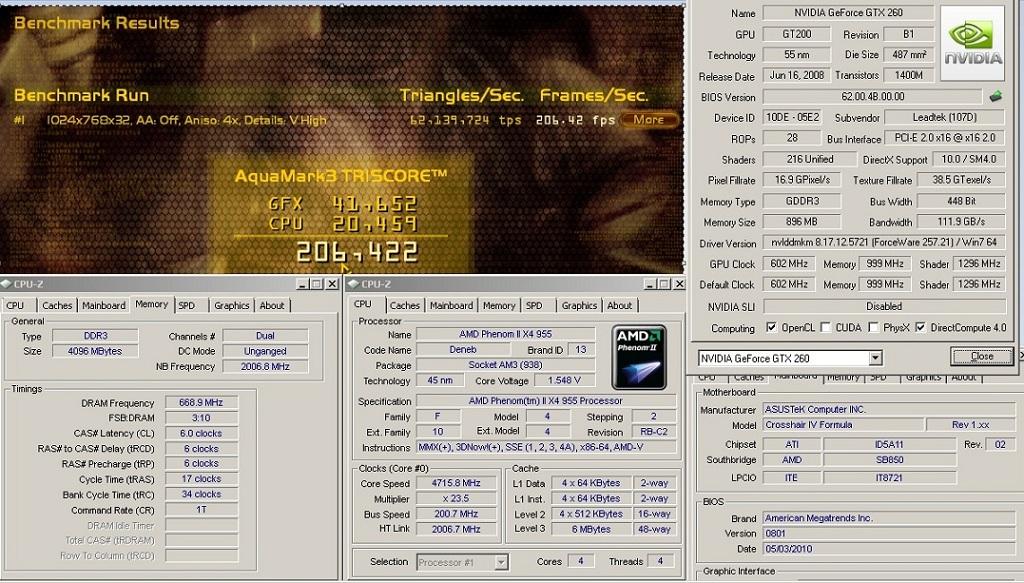Click the Multiplier value x 23.5

coord(456,498)
